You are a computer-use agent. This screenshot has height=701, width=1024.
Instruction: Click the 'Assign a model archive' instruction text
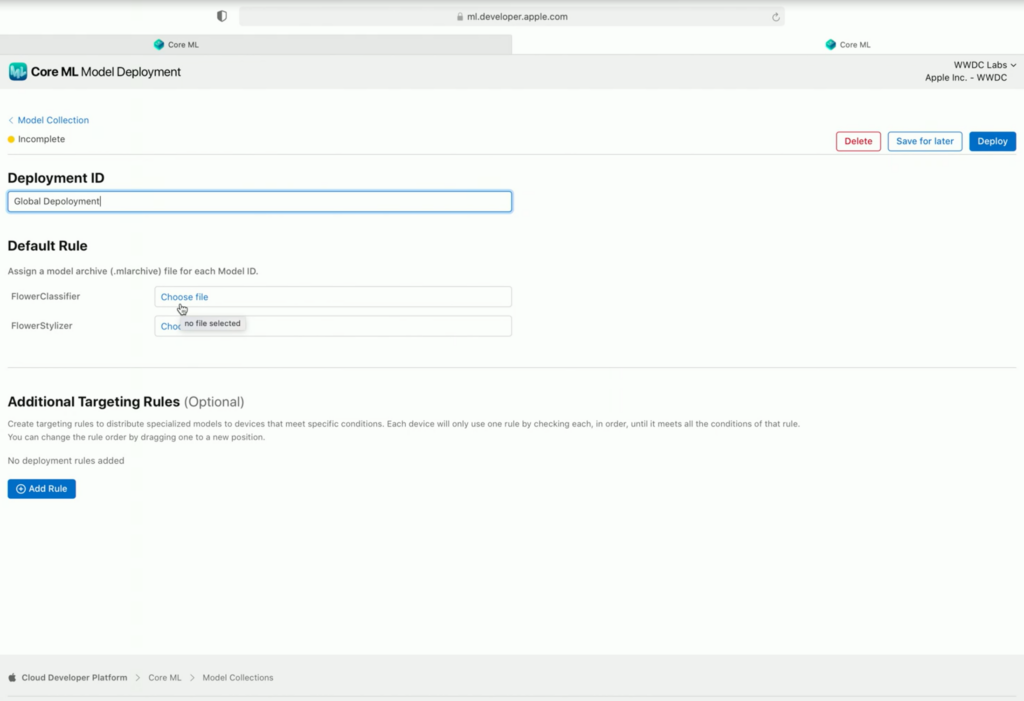tap(133, 271)
